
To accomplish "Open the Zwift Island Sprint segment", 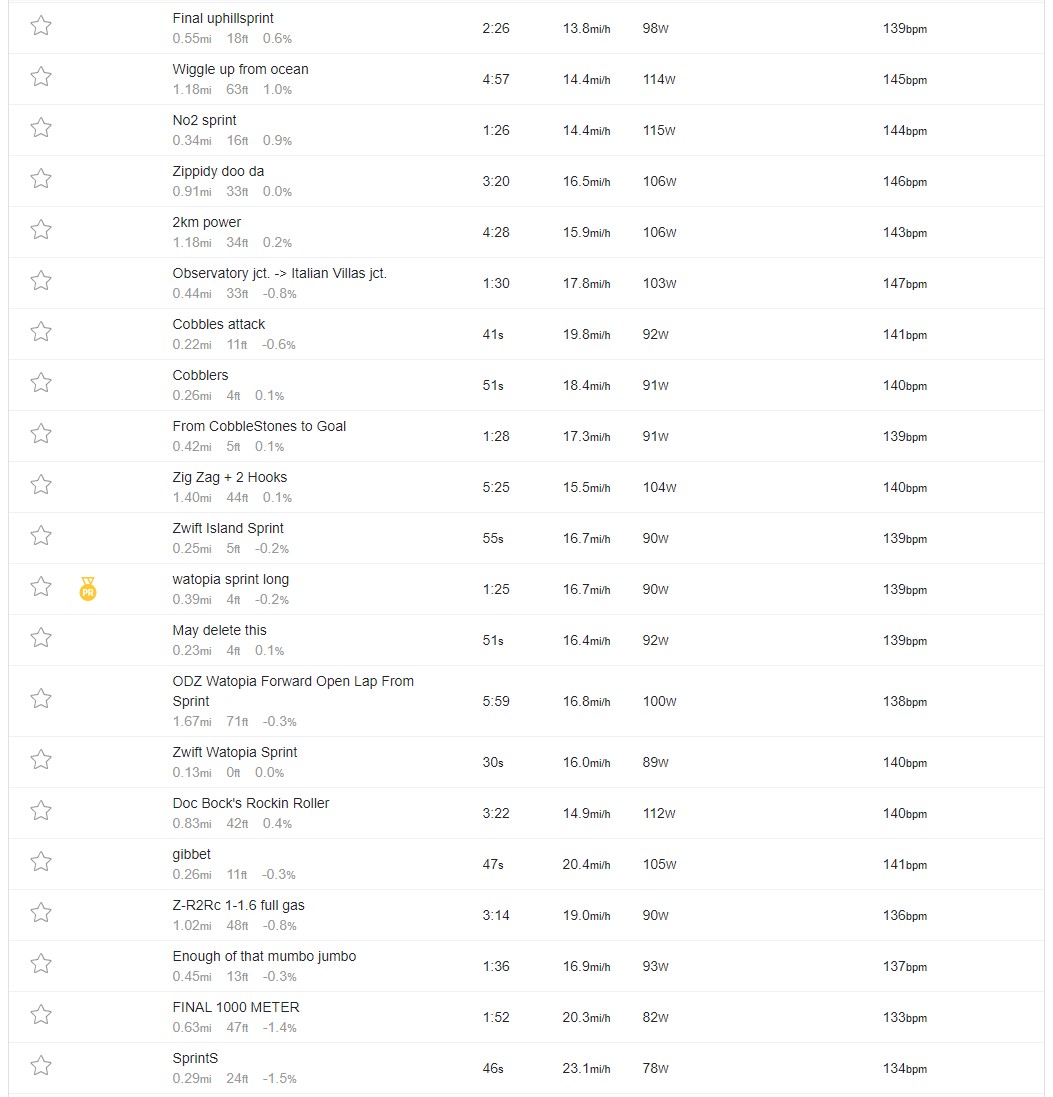I will pyautogui.click(x=228, y=528).
